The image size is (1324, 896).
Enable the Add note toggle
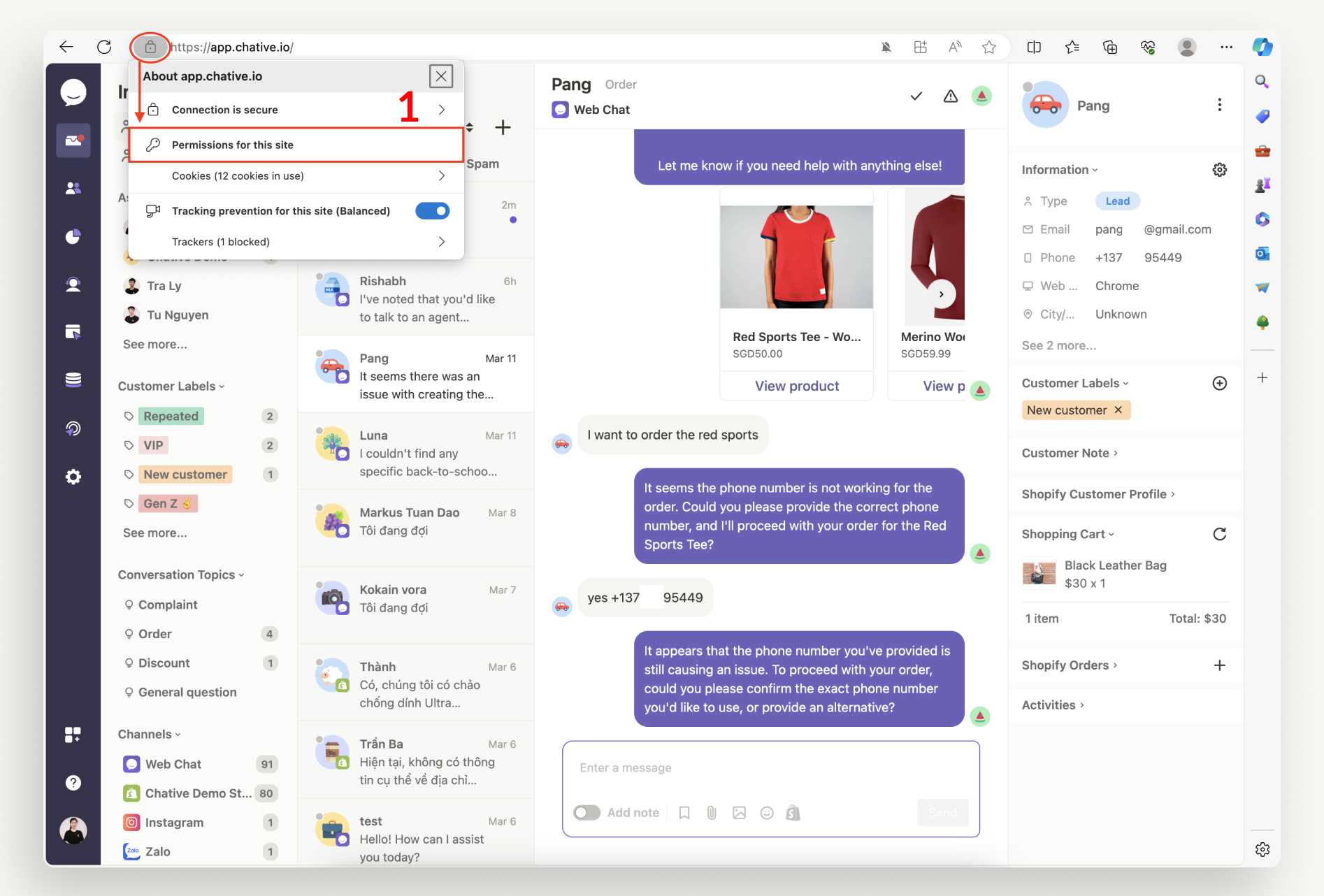click(x=587, y=812)
